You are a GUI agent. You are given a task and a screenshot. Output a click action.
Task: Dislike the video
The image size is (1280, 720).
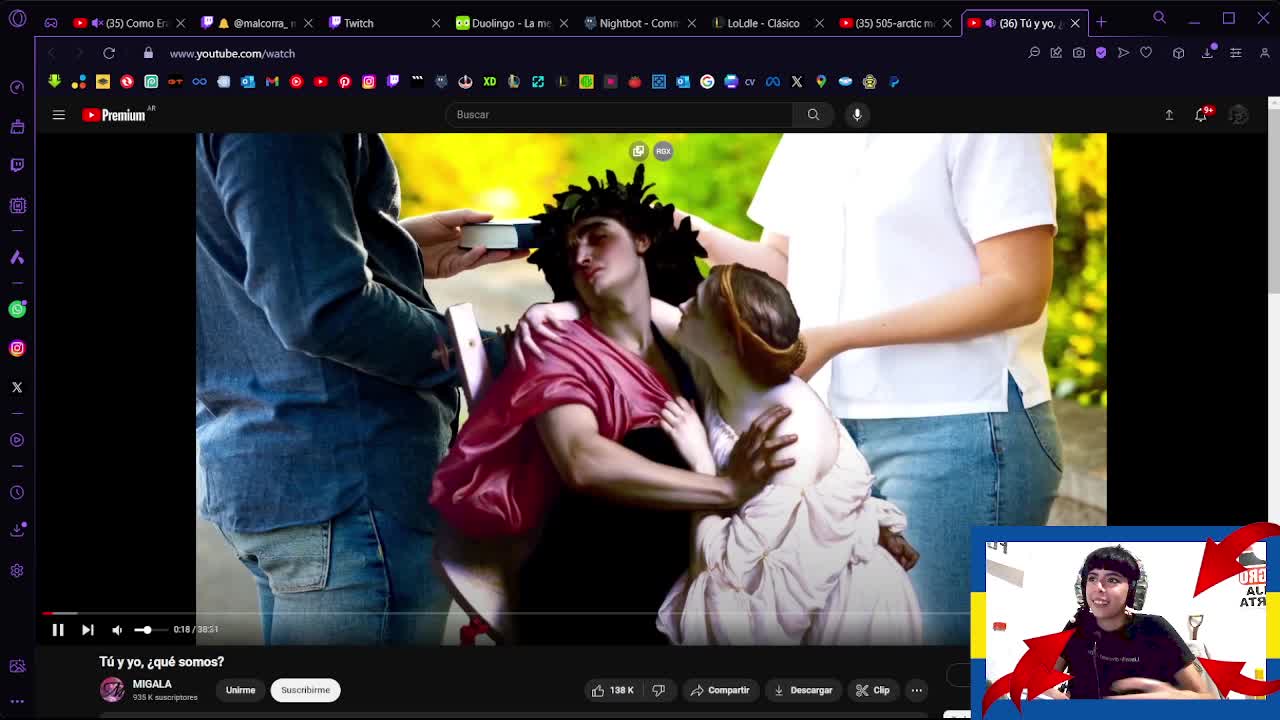tap(659, 690)
